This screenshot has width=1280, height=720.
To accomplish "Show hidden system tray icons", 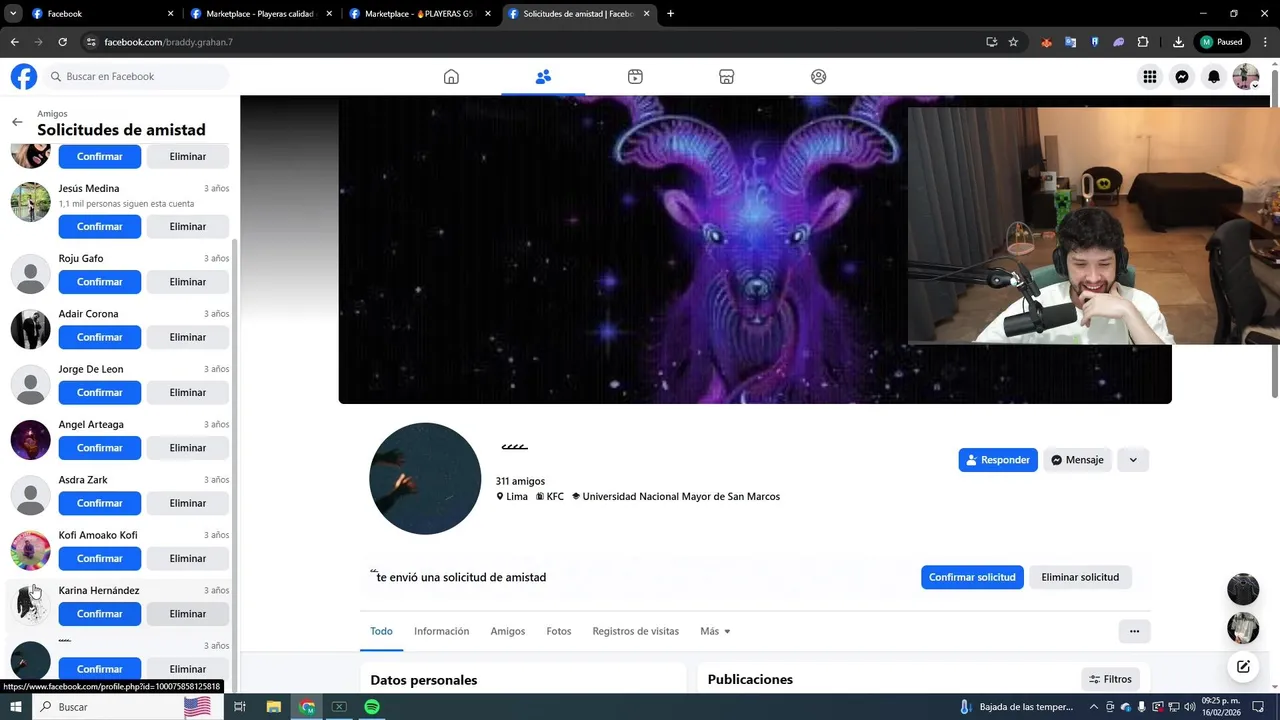I will click(x=1094, y=707).
